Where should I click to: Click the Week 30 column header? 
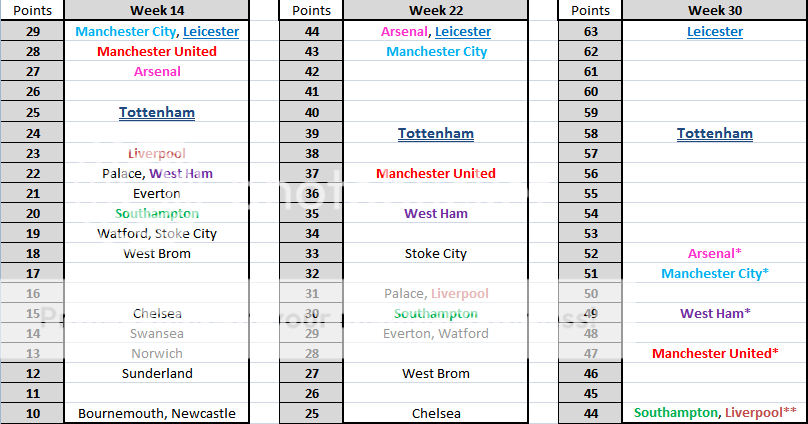point(714,10)
